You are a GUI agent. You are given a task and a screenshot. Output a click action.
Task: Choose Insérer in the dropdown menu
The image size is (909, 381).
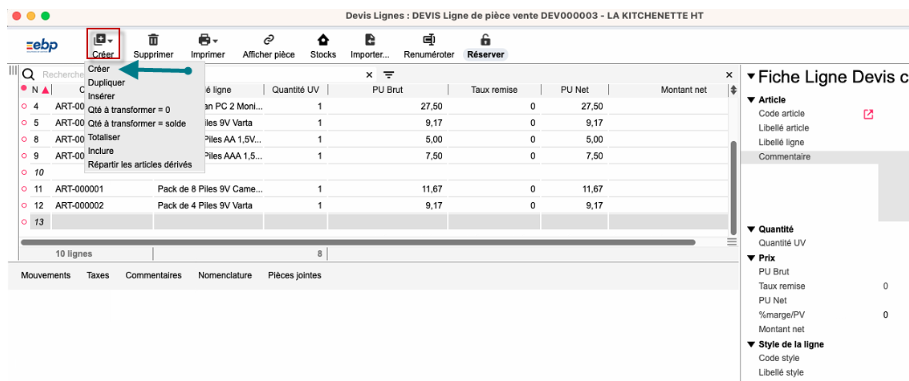101,96
